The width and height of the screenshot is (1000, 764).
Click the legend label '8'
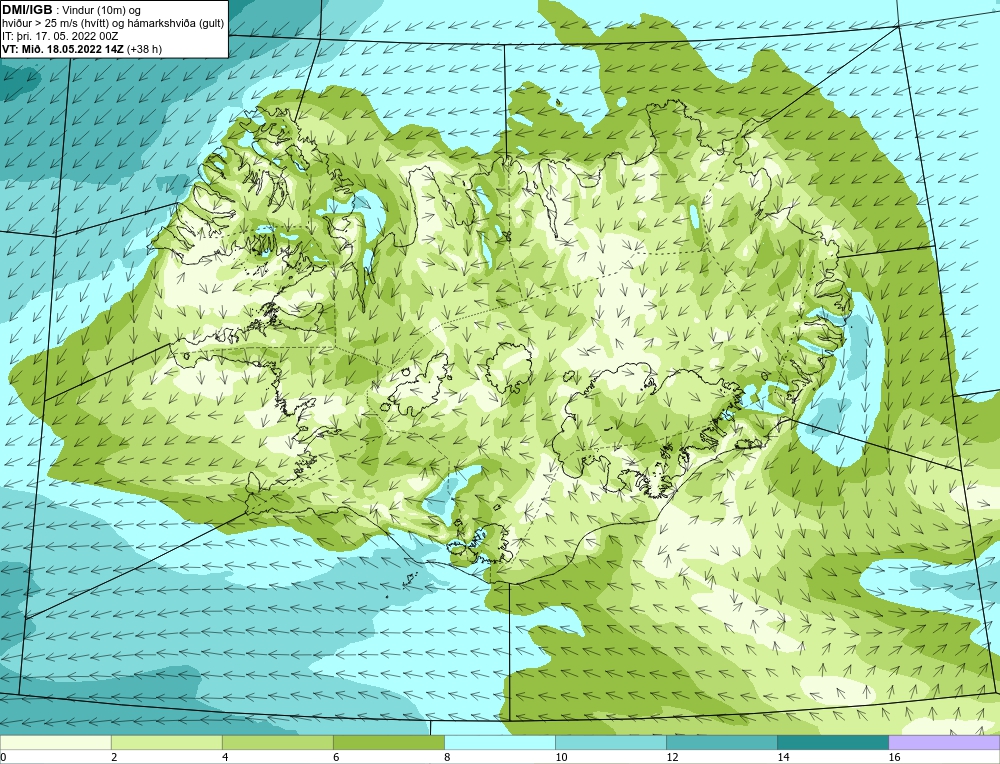[x=447, y=757]
